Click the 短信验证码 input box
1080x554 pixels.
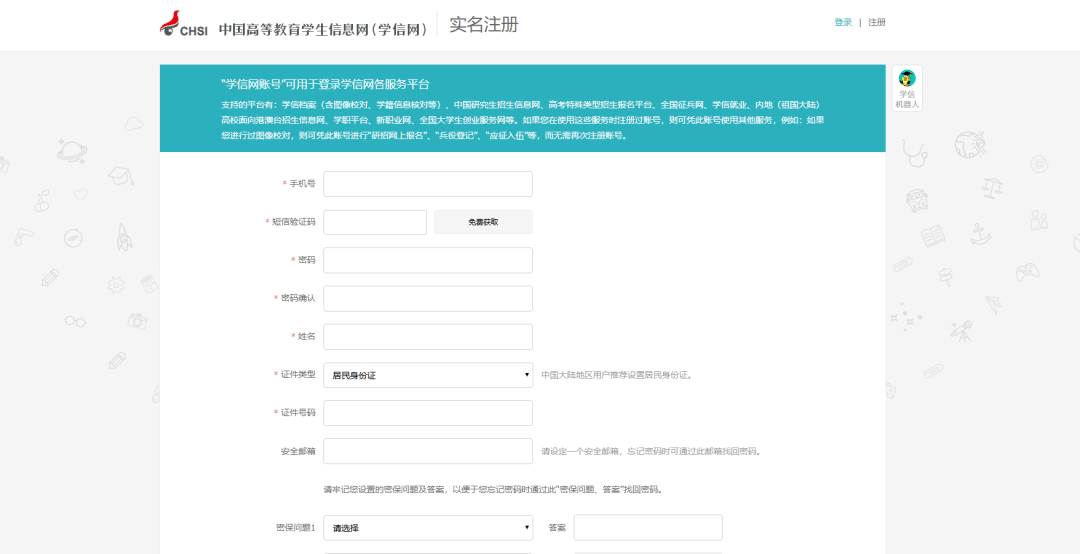click(375, 222)
